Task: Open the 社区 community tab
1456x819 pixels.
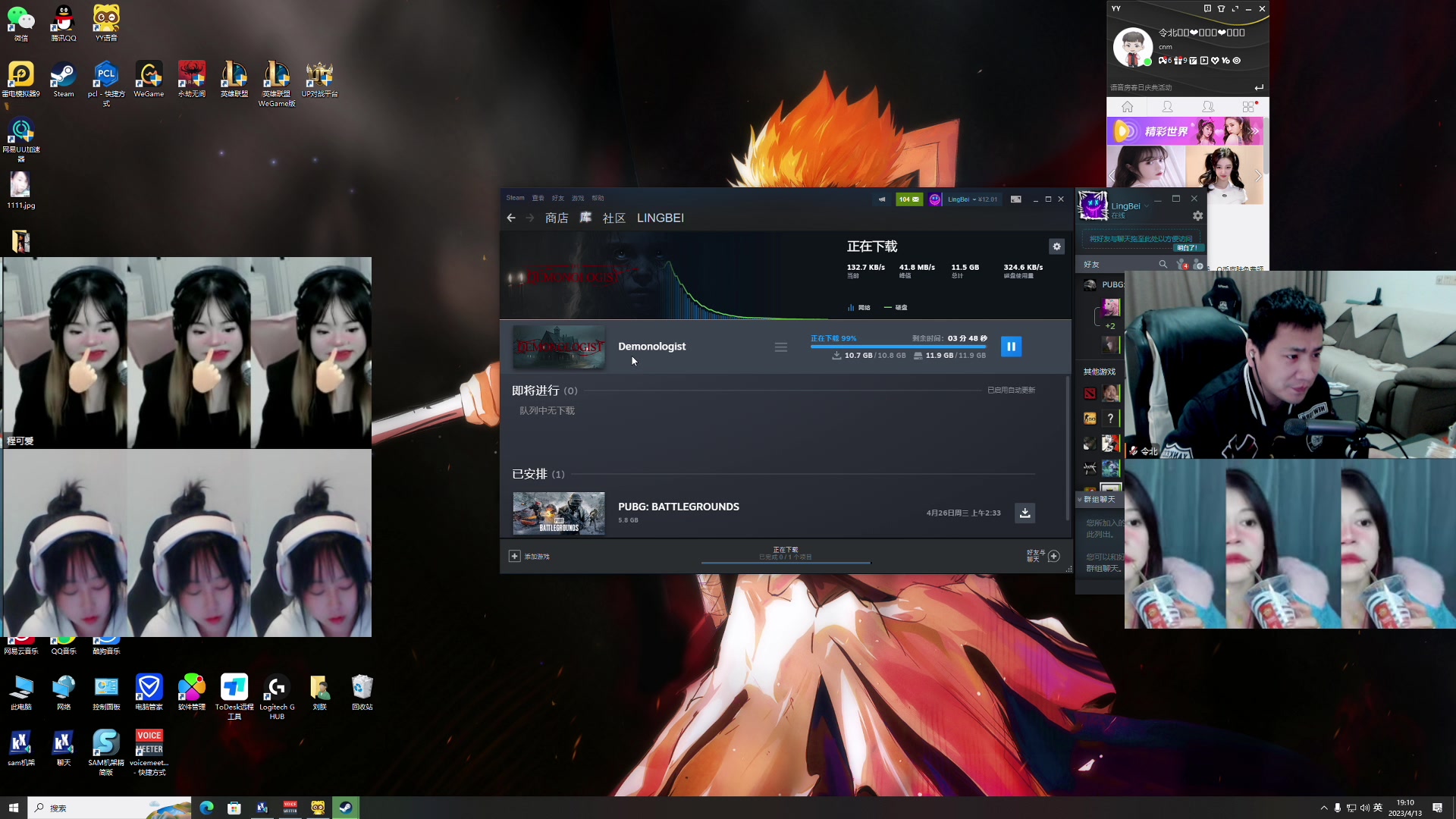Action: click(x=613, y=218)
